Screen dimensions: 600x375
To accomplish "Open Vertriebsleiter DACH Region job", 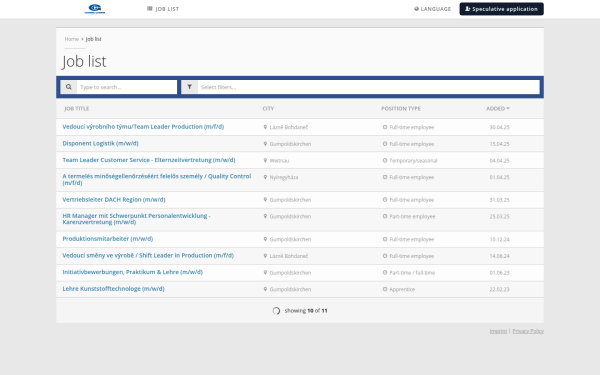I will coord(114,200).
